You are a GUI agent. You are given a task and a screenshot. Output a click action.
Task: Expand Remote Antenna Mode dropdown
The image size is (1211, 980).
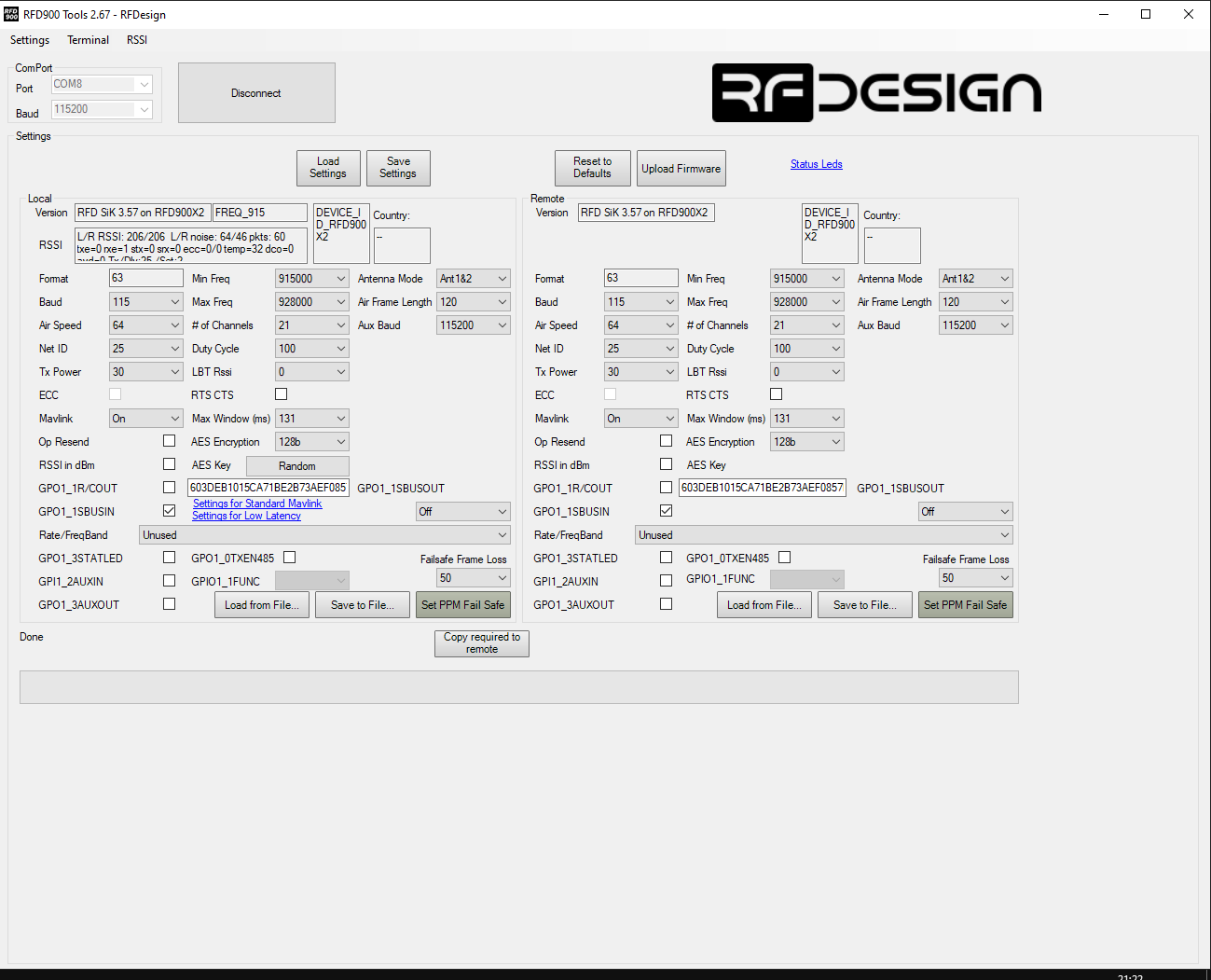pyautogui.click(x=976, y=279)
